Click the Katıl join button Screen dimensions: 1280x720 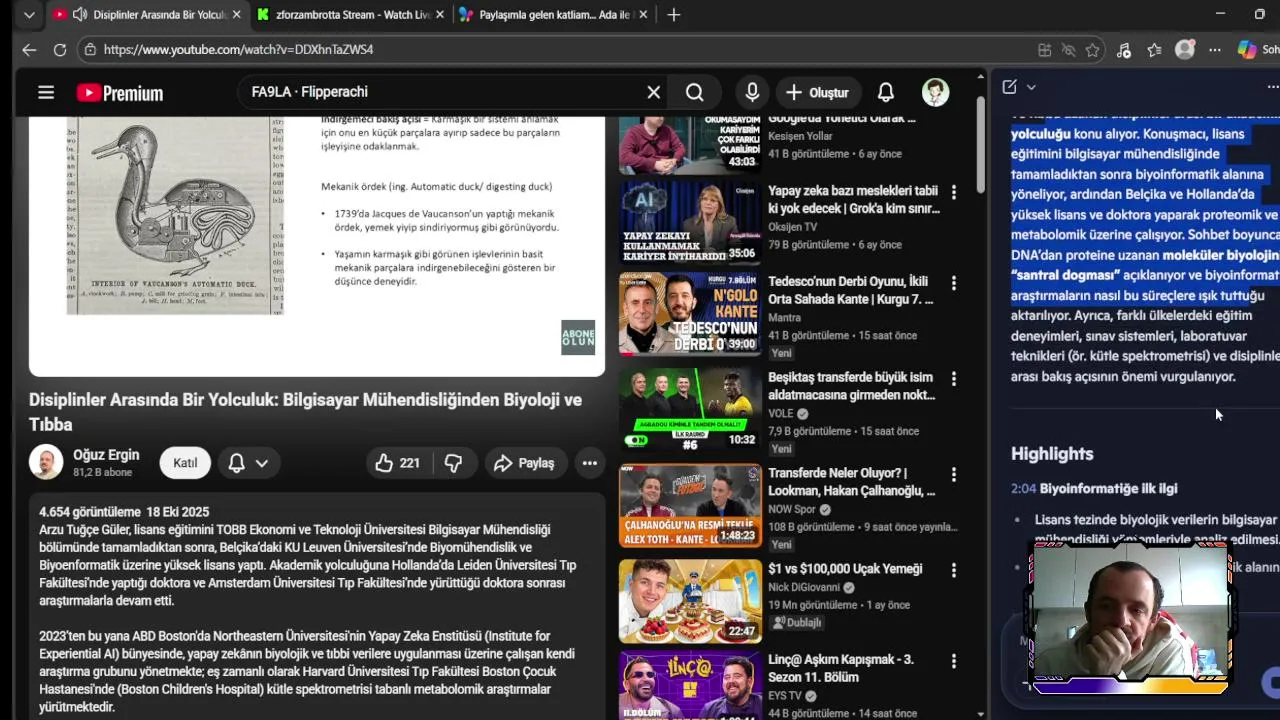(x=185, y=463)
